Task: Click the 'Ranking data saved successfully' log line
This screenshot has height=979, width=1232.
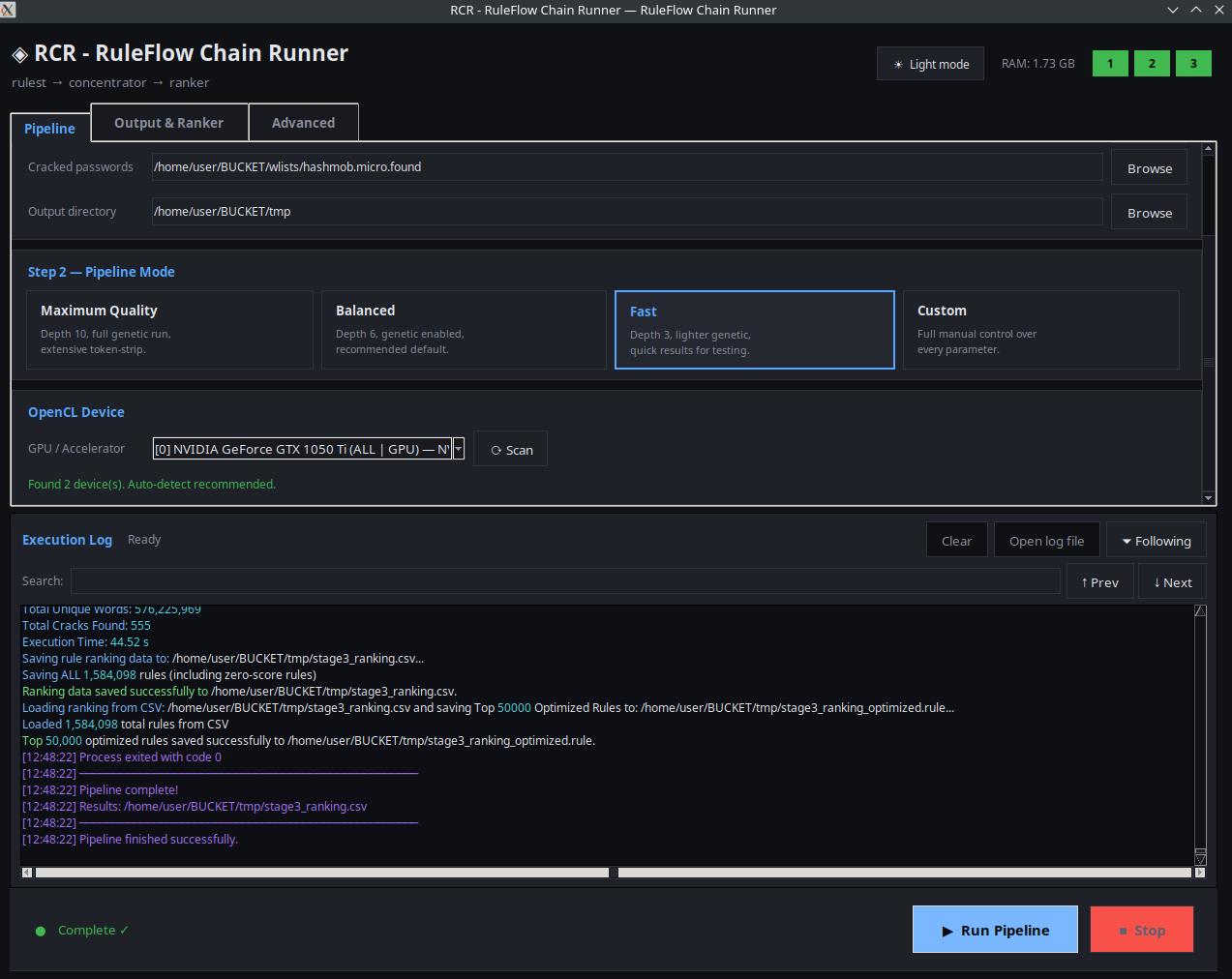Action: click(x=239, y=691)
